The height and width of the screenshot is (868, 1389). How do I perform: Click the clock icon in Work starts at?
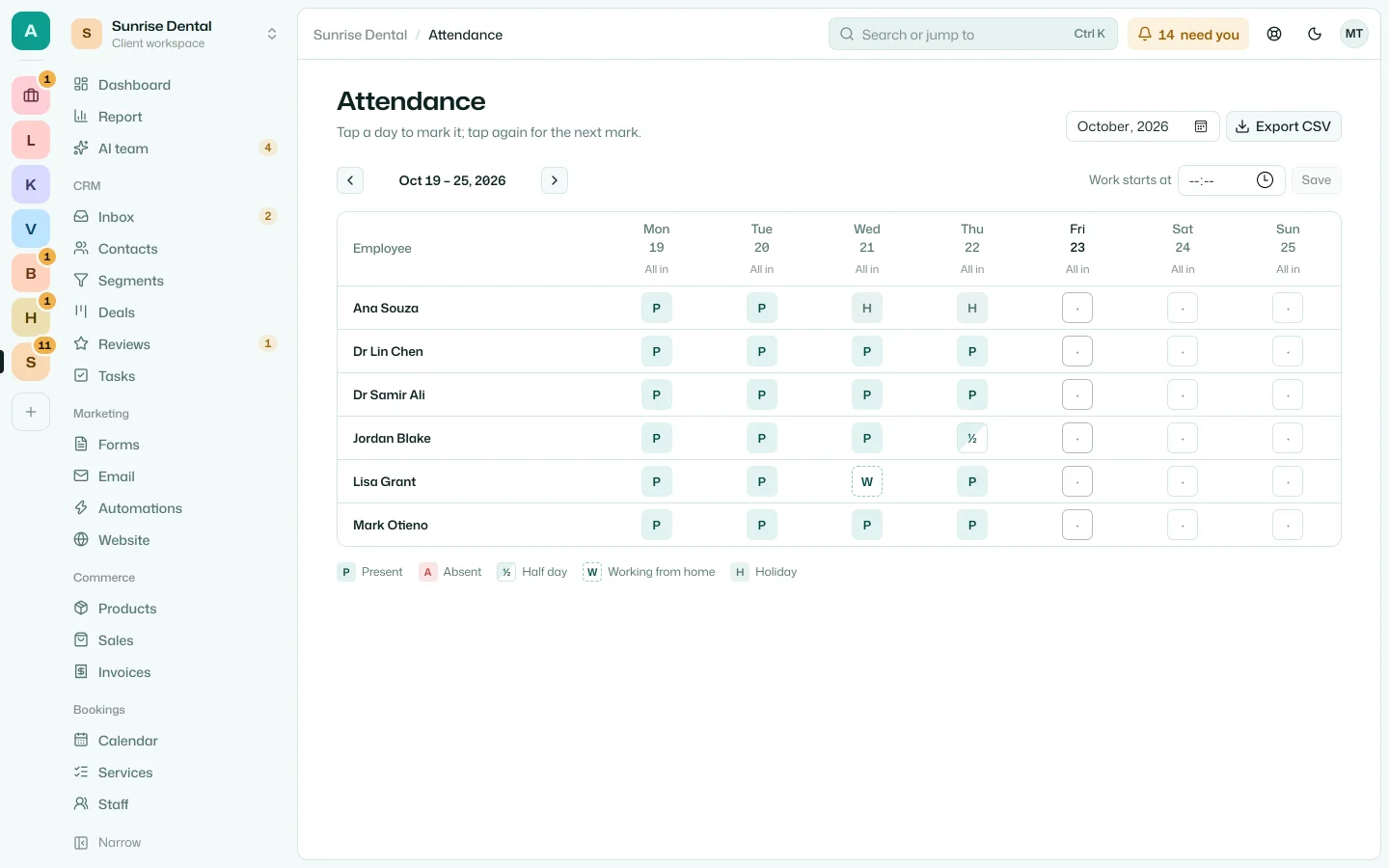point(1265,180)
